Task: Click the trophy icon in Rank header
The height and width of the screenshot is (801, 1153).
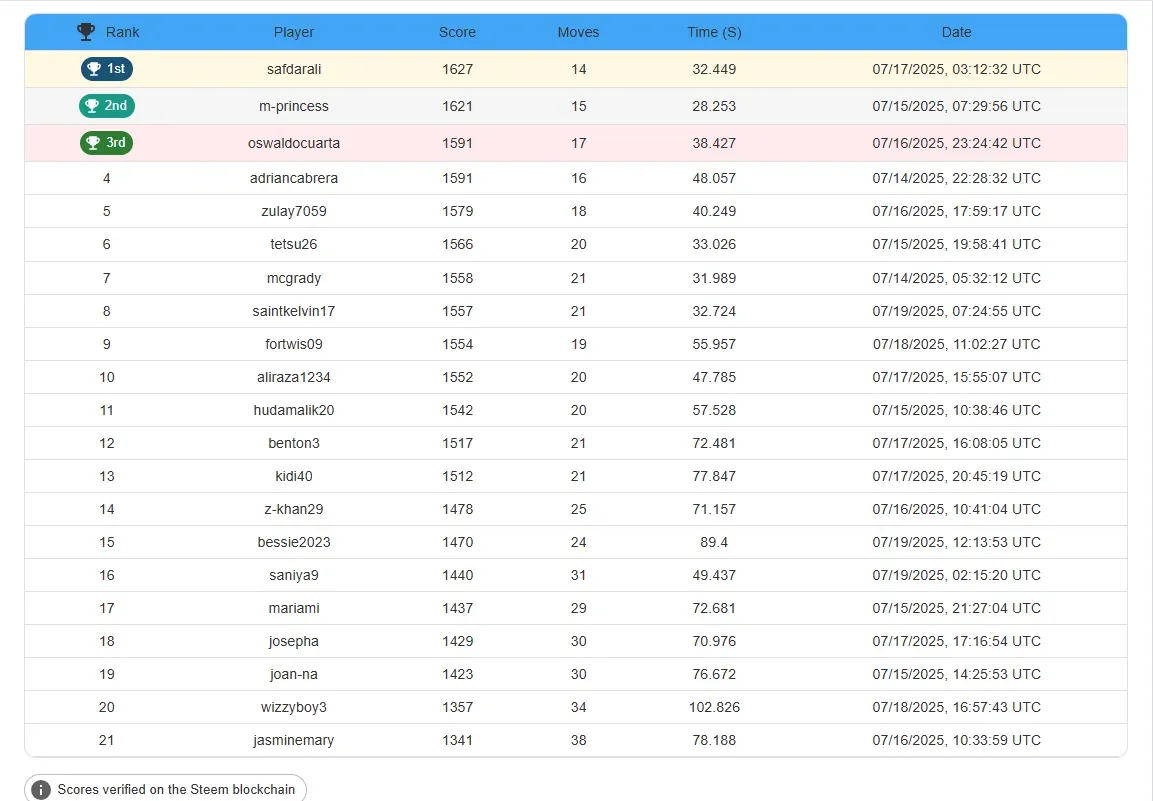Action: (86, 32)
